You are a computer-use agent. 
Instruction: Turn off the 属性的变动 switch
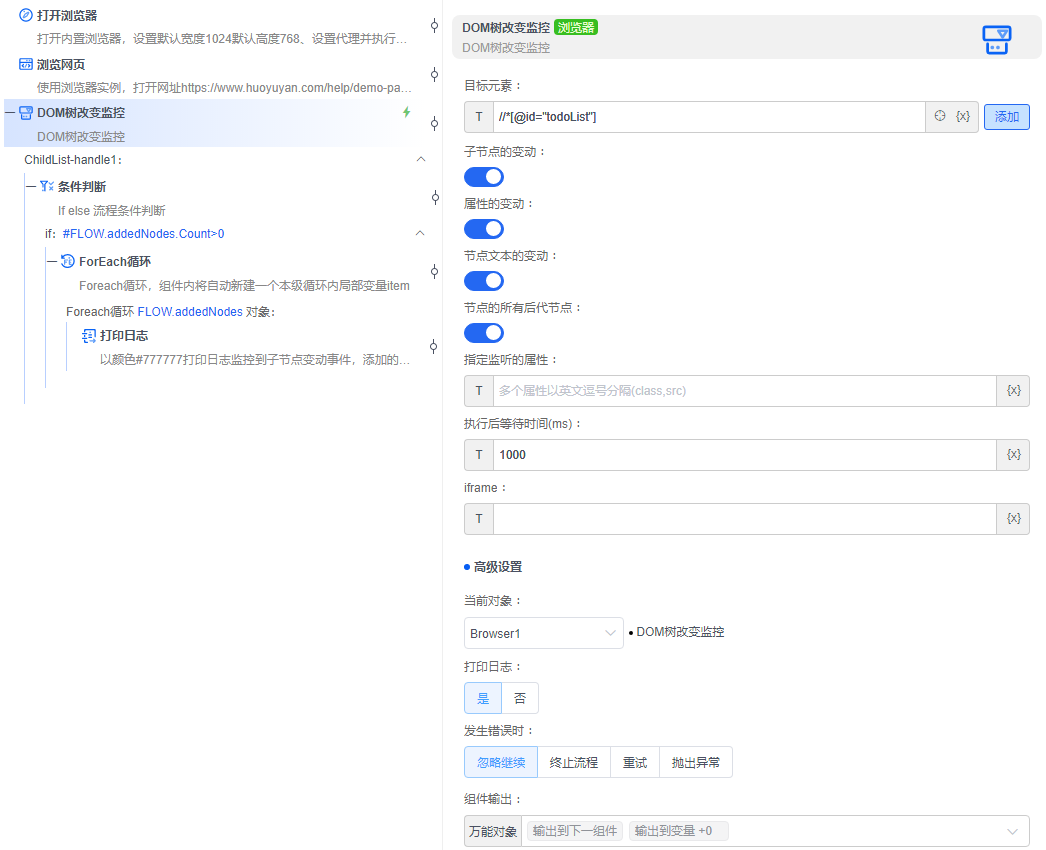484,229
